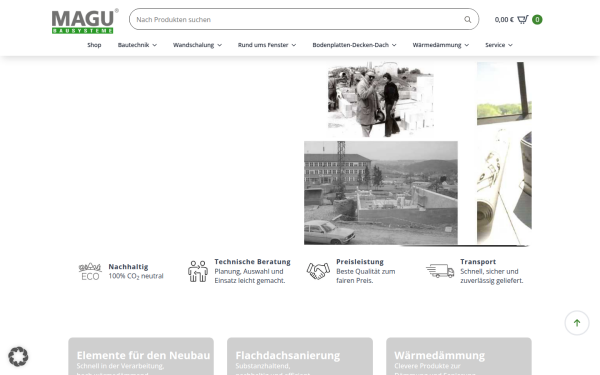Click 'Planung, Auswahl und Einsatz leicht gemacht.'

[x=250, y=276]
